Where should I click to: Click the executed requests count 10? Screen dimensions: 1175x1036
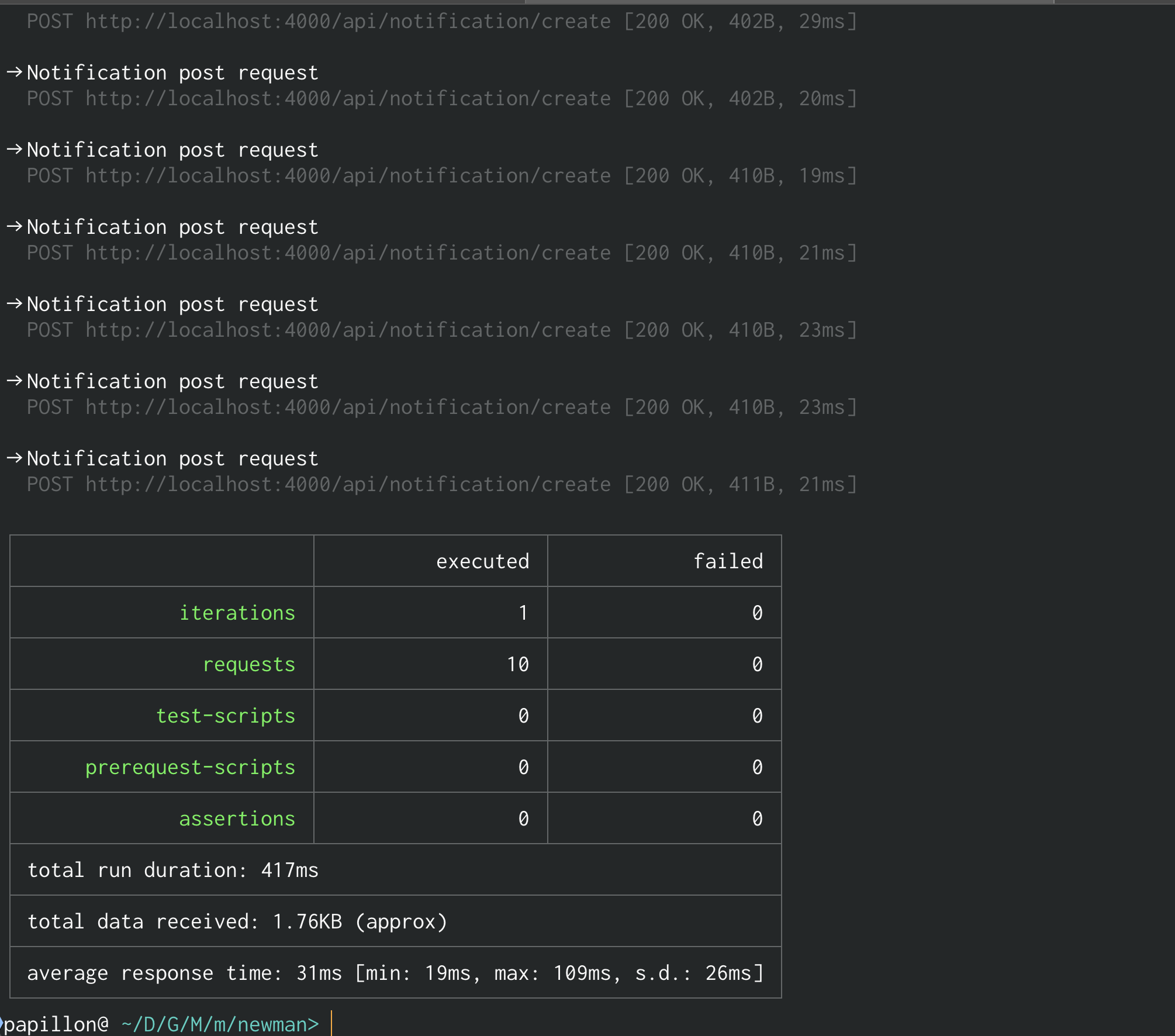[517, 664]
